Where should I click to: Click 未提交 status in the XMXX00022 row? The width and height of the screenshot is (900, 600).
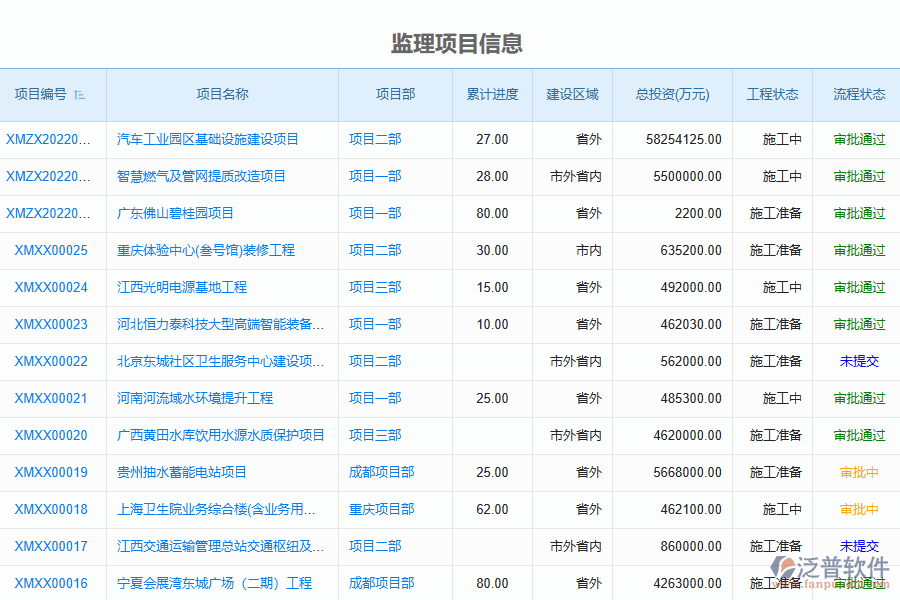coord(859,361)
